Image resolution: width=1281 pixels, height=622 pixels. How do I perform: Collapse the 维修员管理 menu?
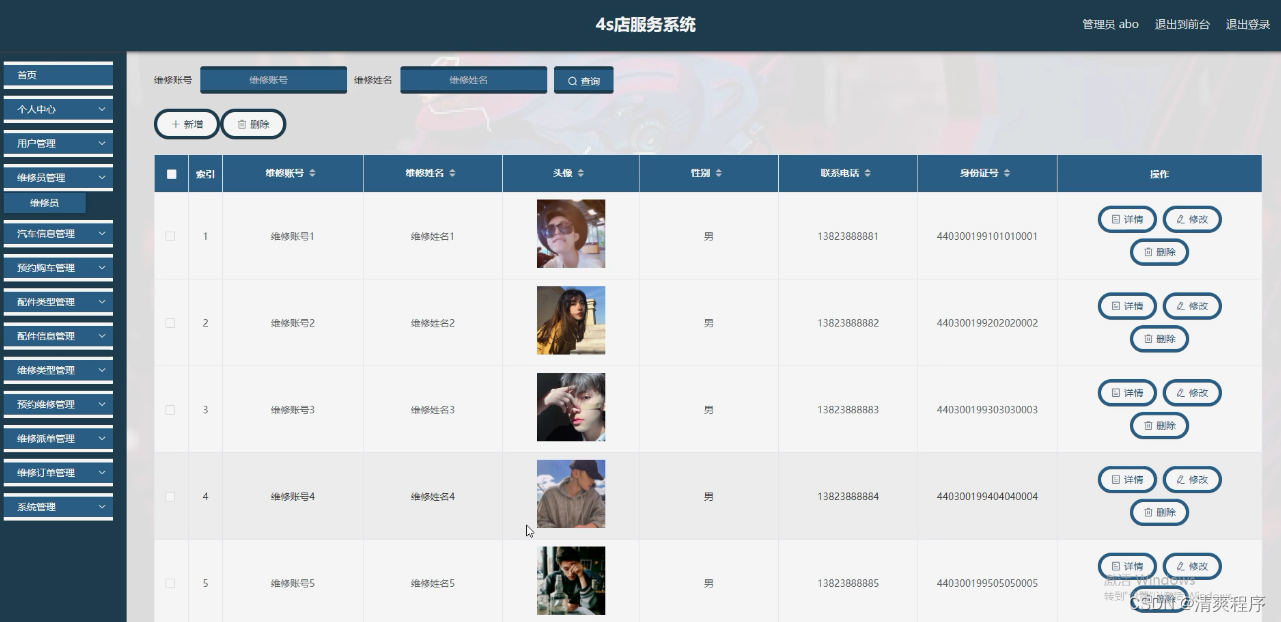point(57,177)
